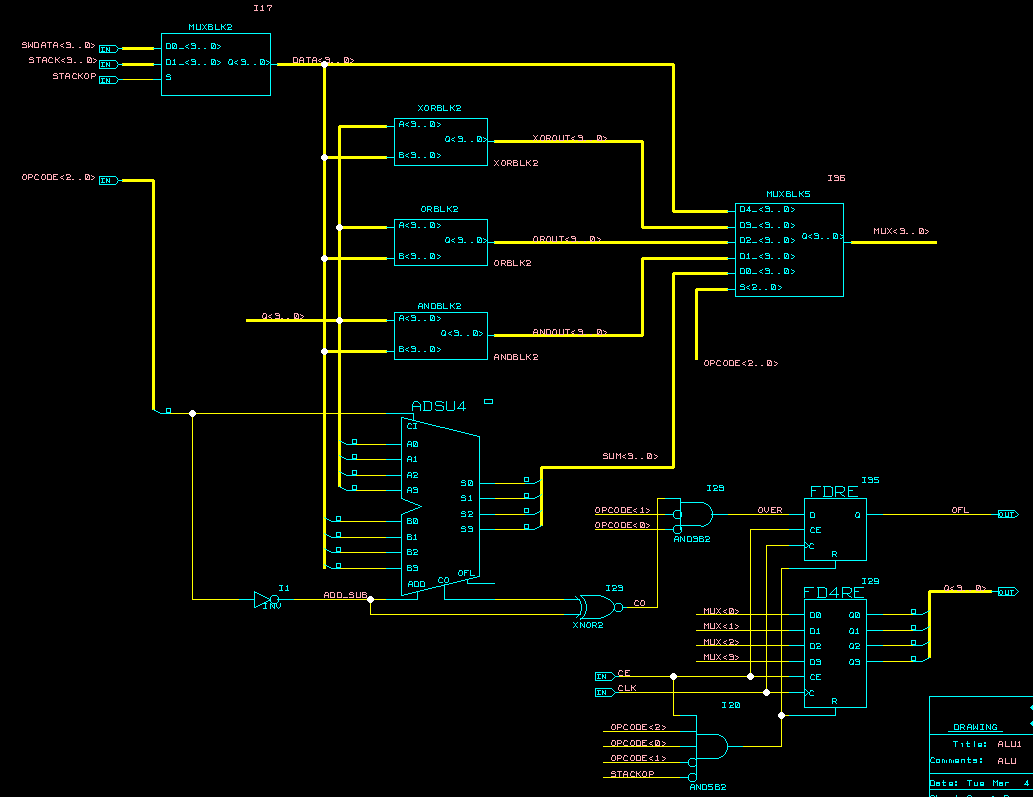This screenshot has height=797, width=1033.
Task: Click the FDRE flip-flop symbol
Action: click(x=835, y=530)
